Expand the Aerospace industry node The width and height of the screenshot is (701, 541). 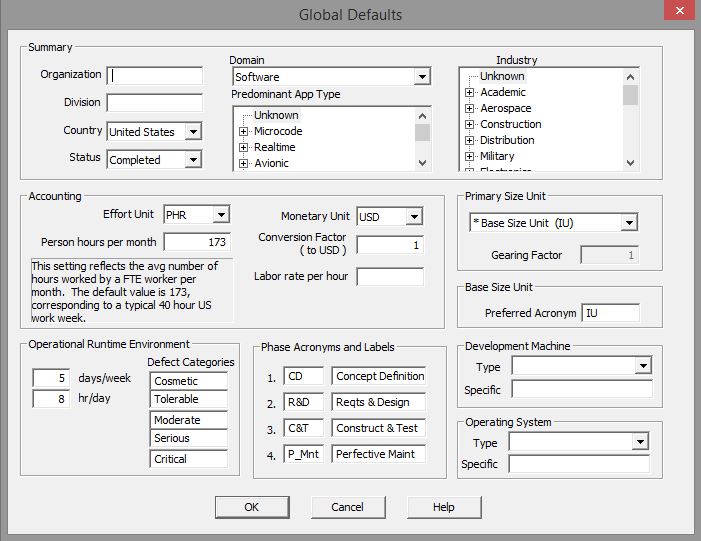(469, 109)
